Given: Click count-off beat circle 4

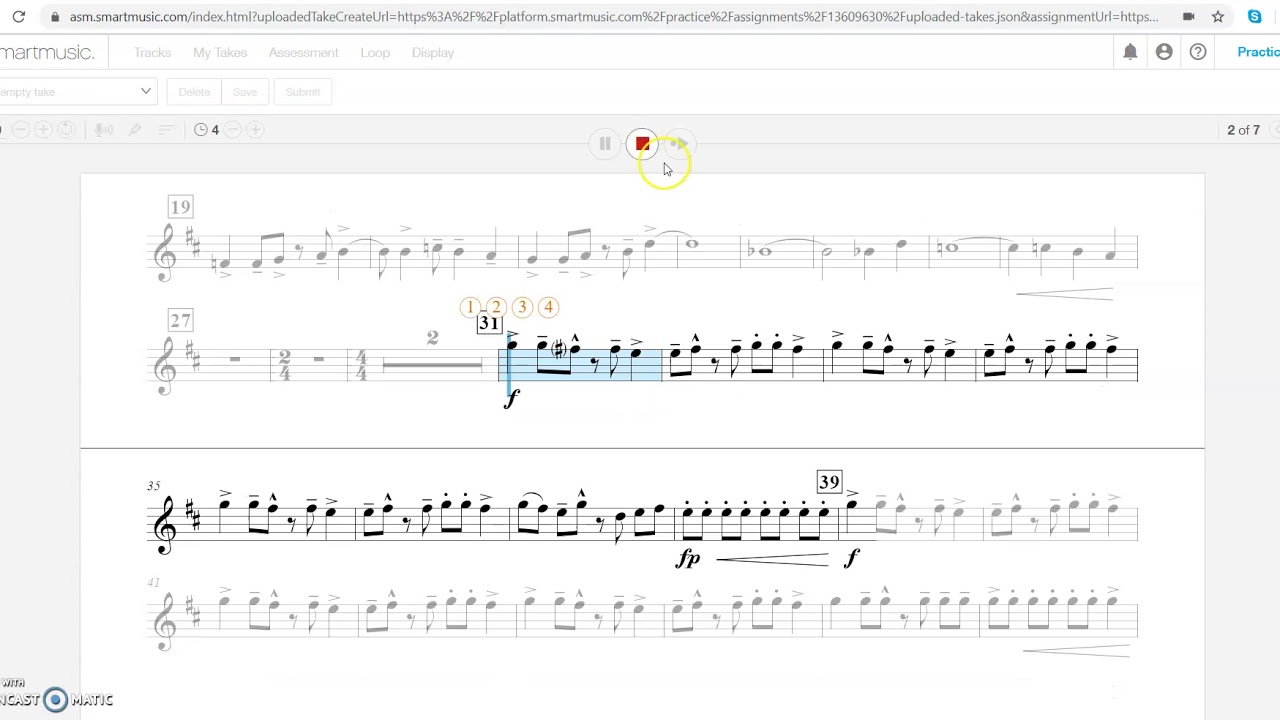Looking at the screenshot, I should (548, 307).
